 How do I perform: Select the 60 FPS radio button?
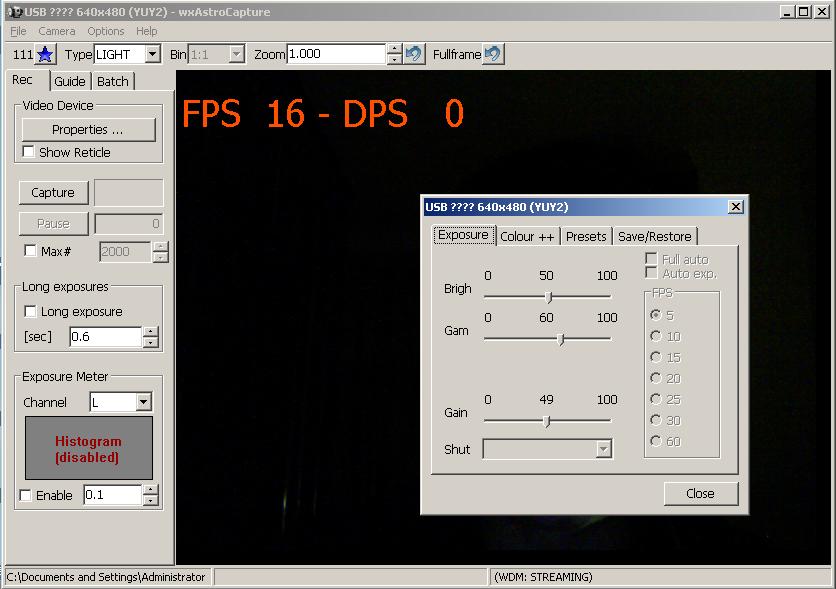click(x=656, y=441)
